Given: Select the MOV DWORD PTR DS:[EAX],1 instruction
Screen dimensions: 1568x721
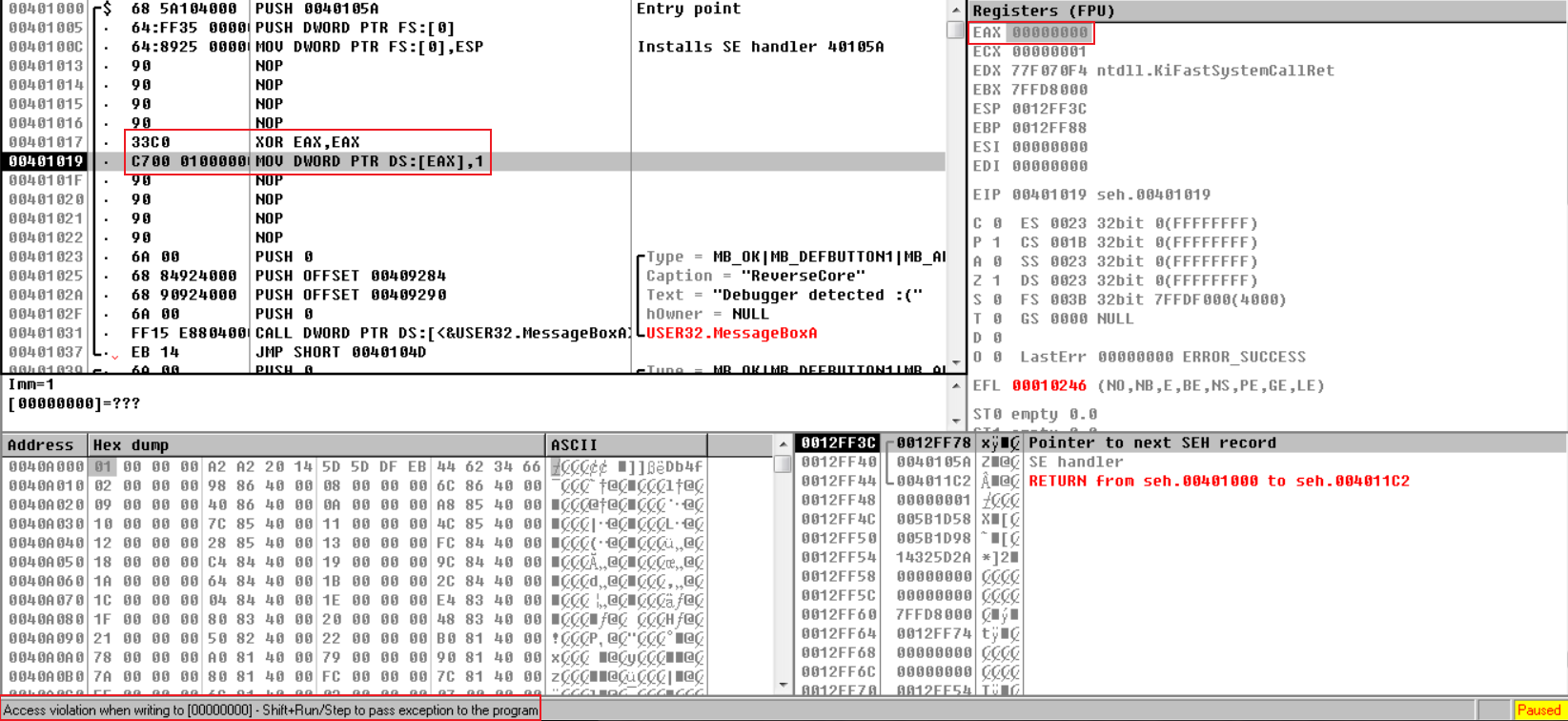Looking at the screenshot, I should pos(369,161).
